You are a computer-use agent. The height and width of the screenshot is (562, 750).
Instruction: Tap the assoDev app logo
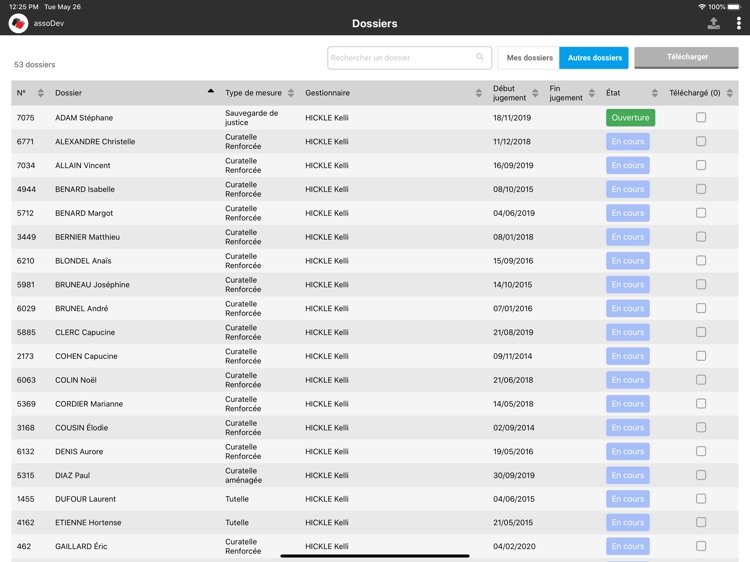click(x=18, y=23)
